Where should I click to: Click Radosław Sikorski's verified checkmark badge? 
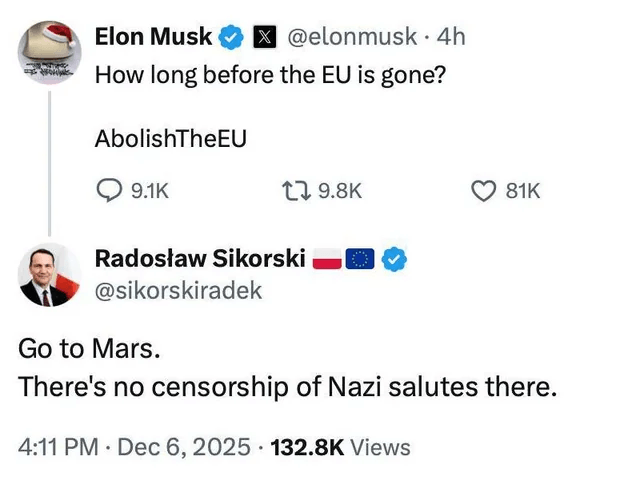click(394, 260)
